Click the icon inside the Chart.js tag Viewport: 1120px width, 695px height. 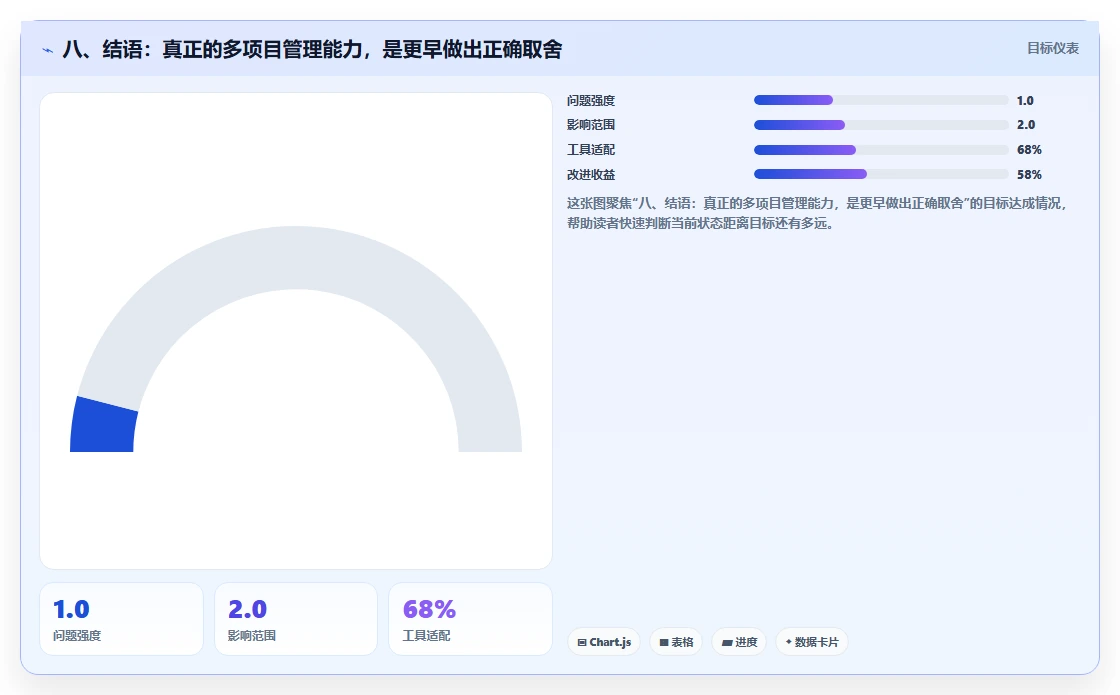pos(581,643)
